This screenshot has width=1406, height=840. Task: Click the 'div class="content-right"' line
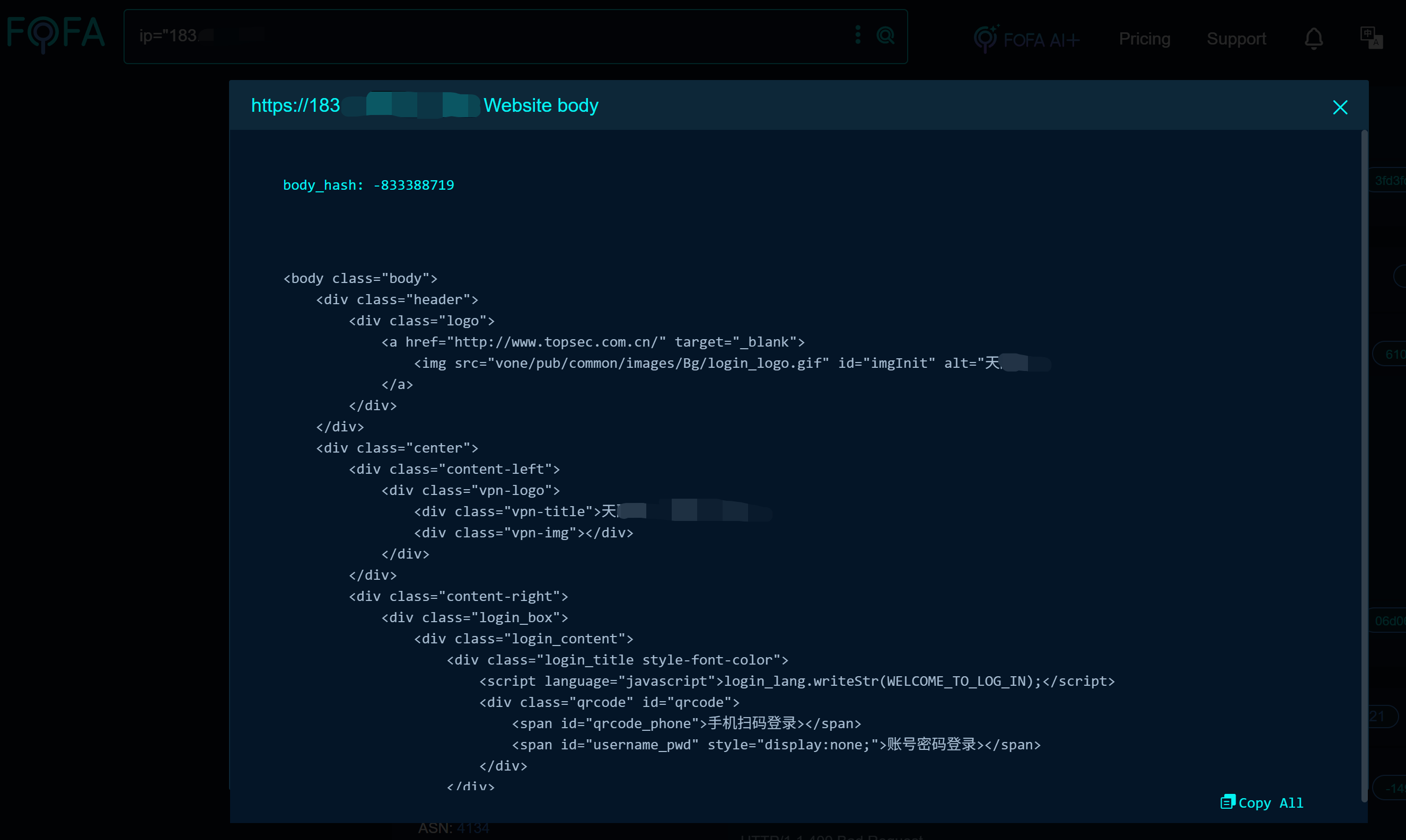458,596
